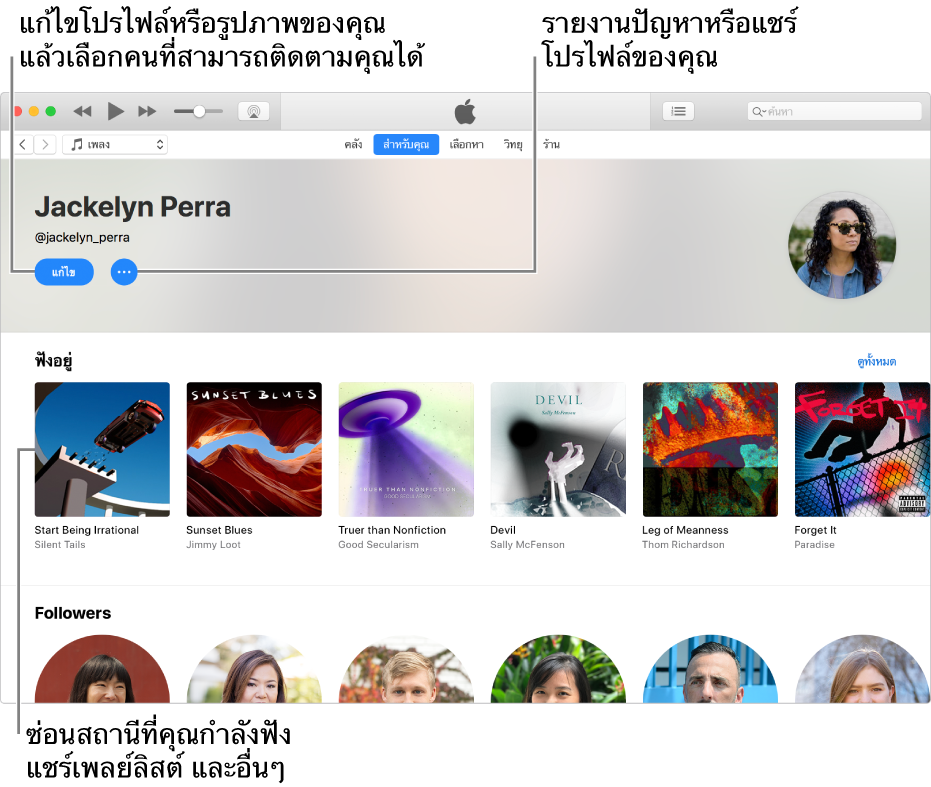Screen dimensions: 931x787
Task: Click the Thom Richardson artist name
Action: (x=683, y=545)
